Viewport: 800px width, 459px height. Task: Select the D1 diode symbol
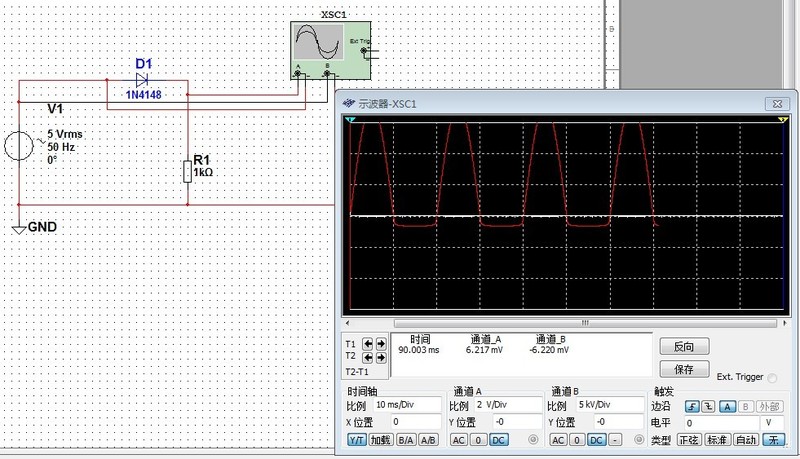pos(142,80)
